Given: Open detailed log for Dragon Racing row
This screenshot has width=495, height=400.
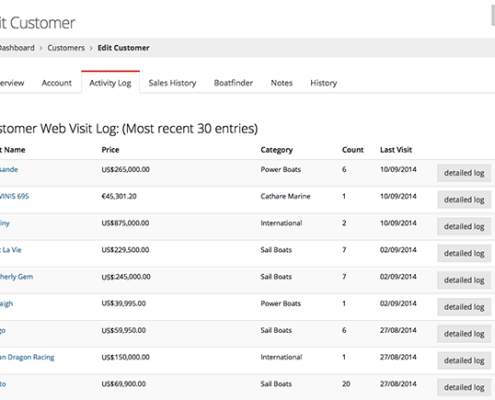Looking at the screenshot, I should (x=464, y=361).
